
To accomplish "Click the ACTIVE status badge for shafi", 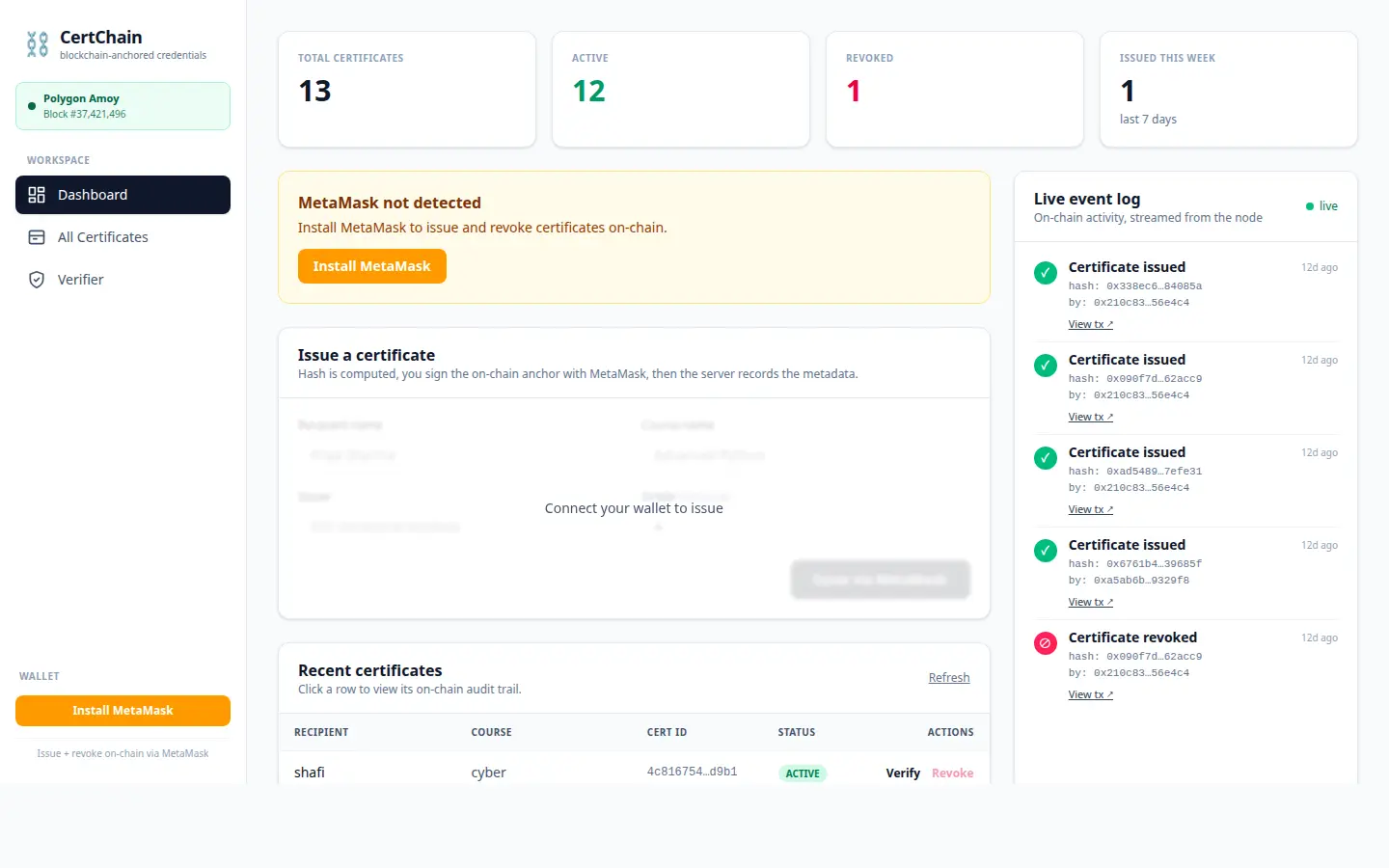I will click(803, 773).
